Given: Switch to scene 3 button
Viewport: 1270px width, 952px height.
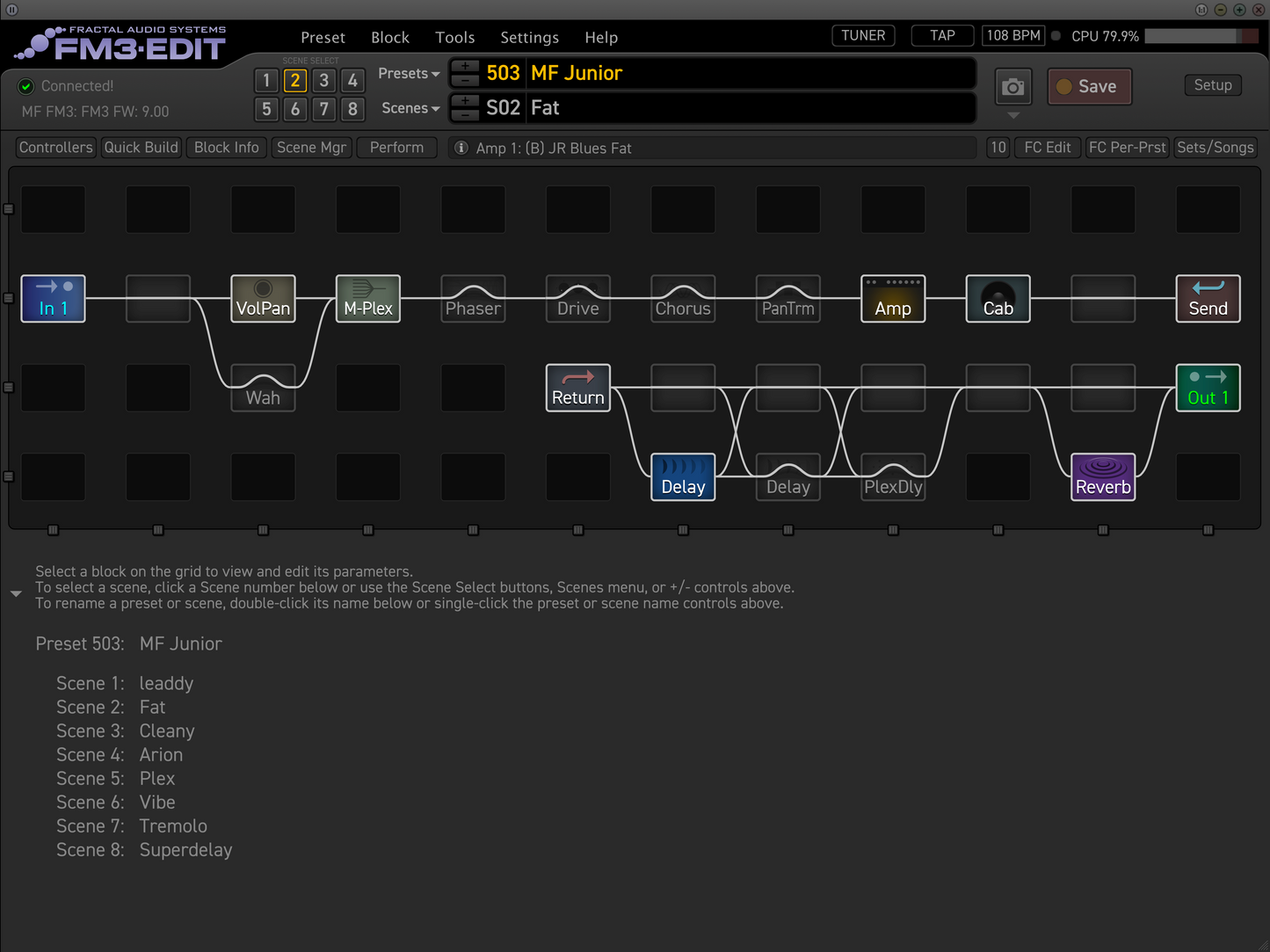Looking at the screenshot, I should tap(324, 81).
